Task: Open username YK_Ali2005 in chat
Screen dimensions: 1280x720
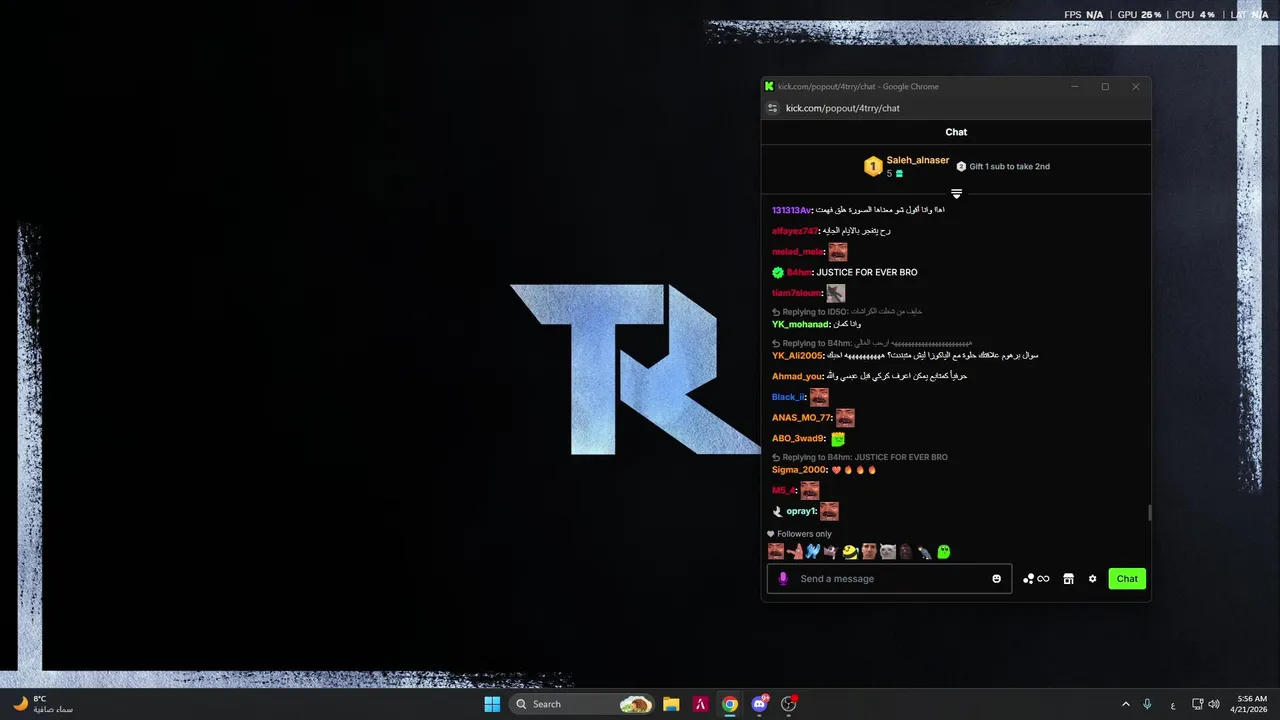Action: coord(798,355)
